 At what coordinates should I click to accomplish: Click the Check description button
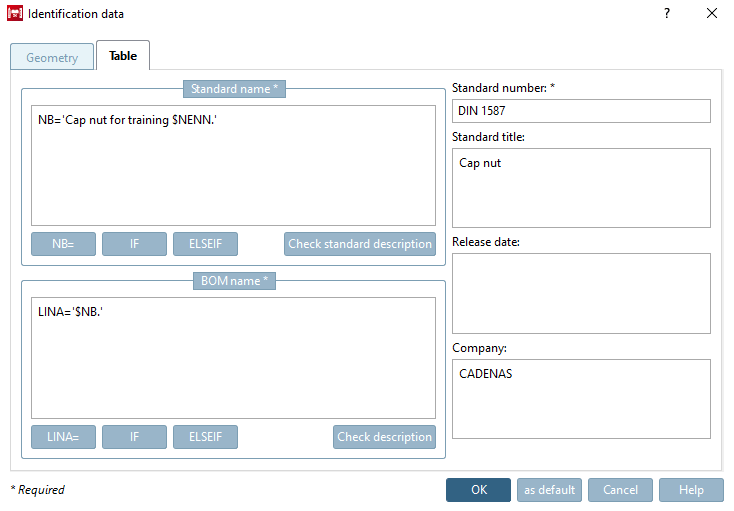click(x=384, y=437)
